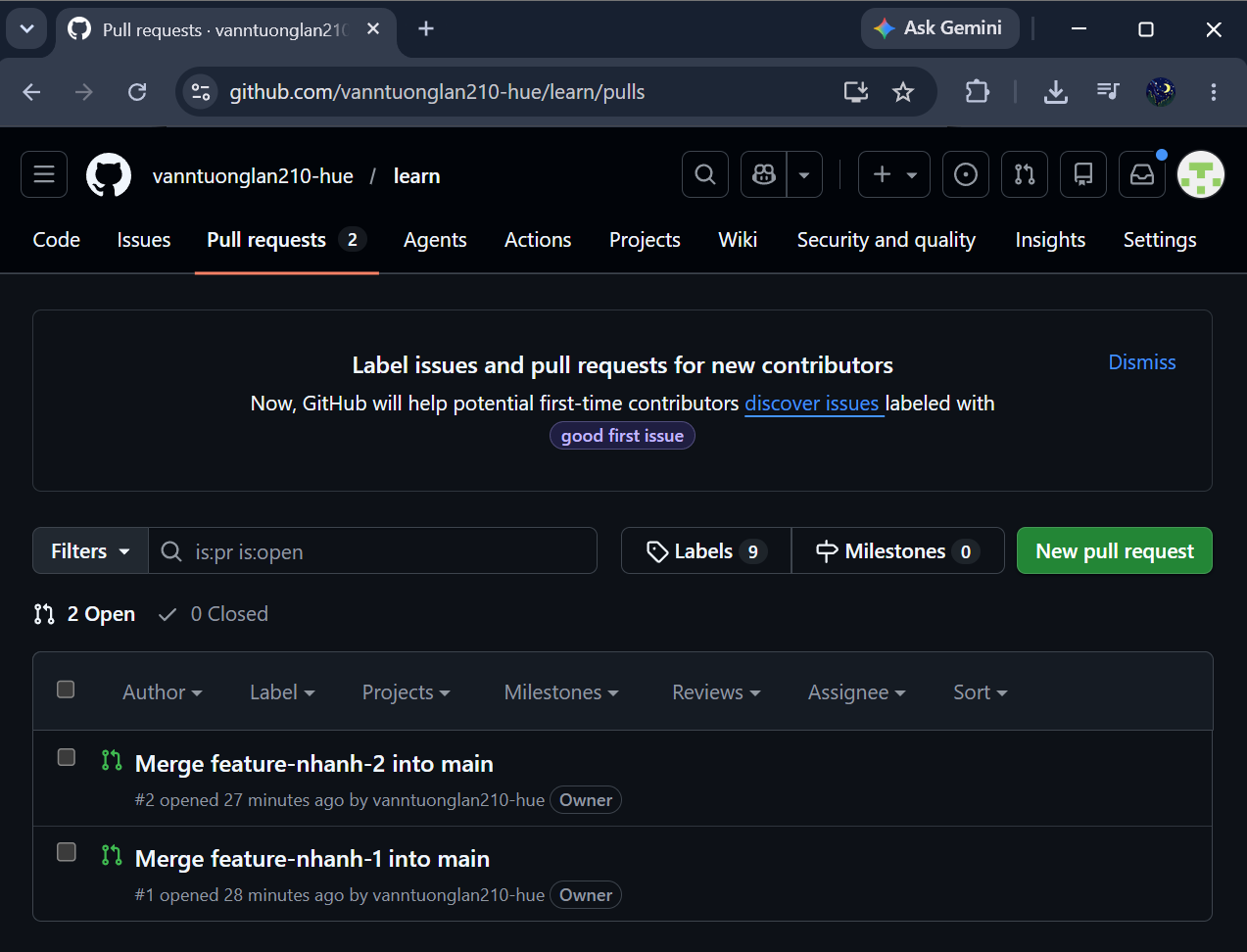Click the good first issue label
Screen dimensions: 1247x952
pyautogui.click(x=622, y=436)
